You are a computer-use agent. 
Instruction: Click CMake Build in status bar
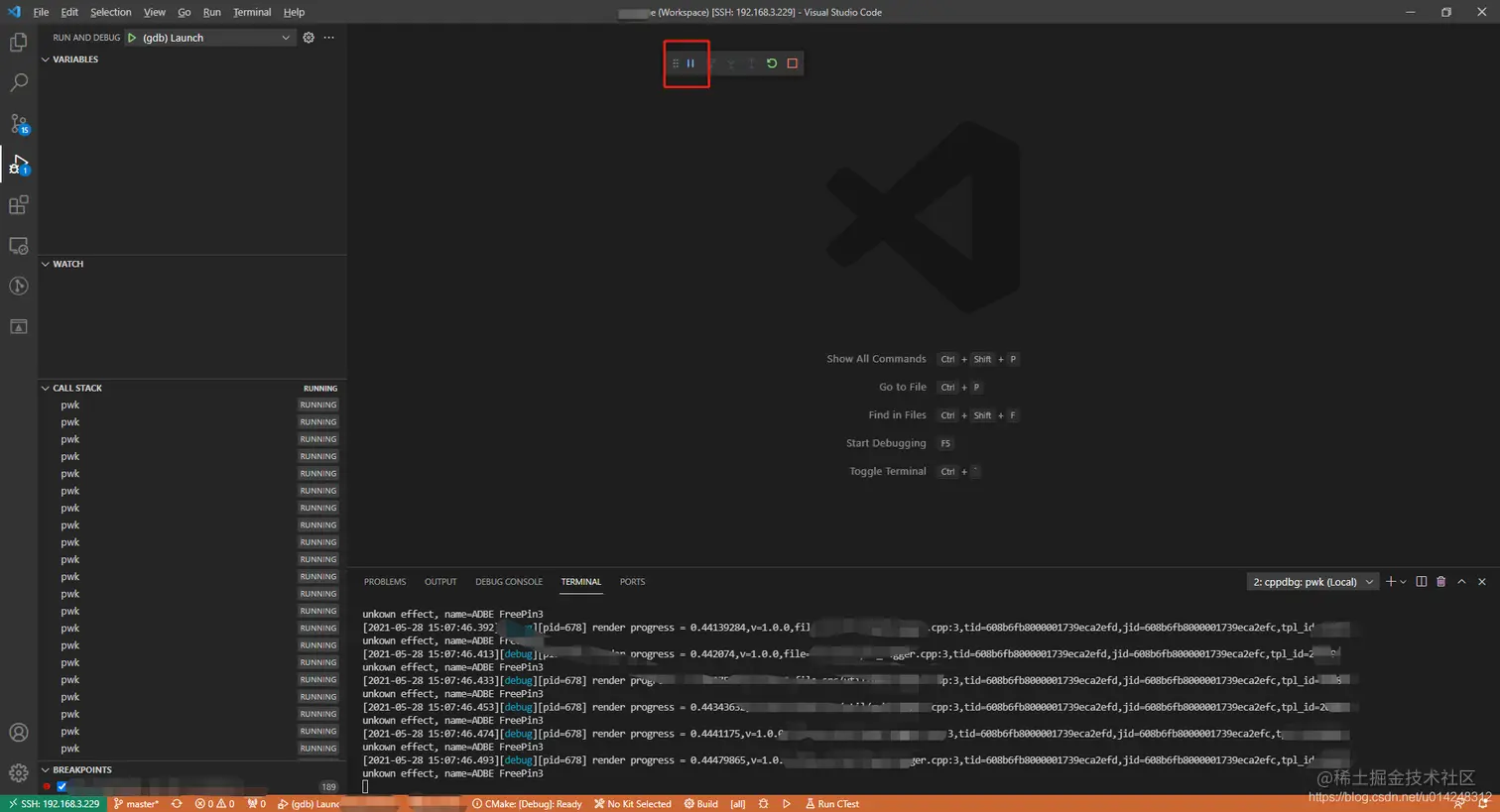700,804
